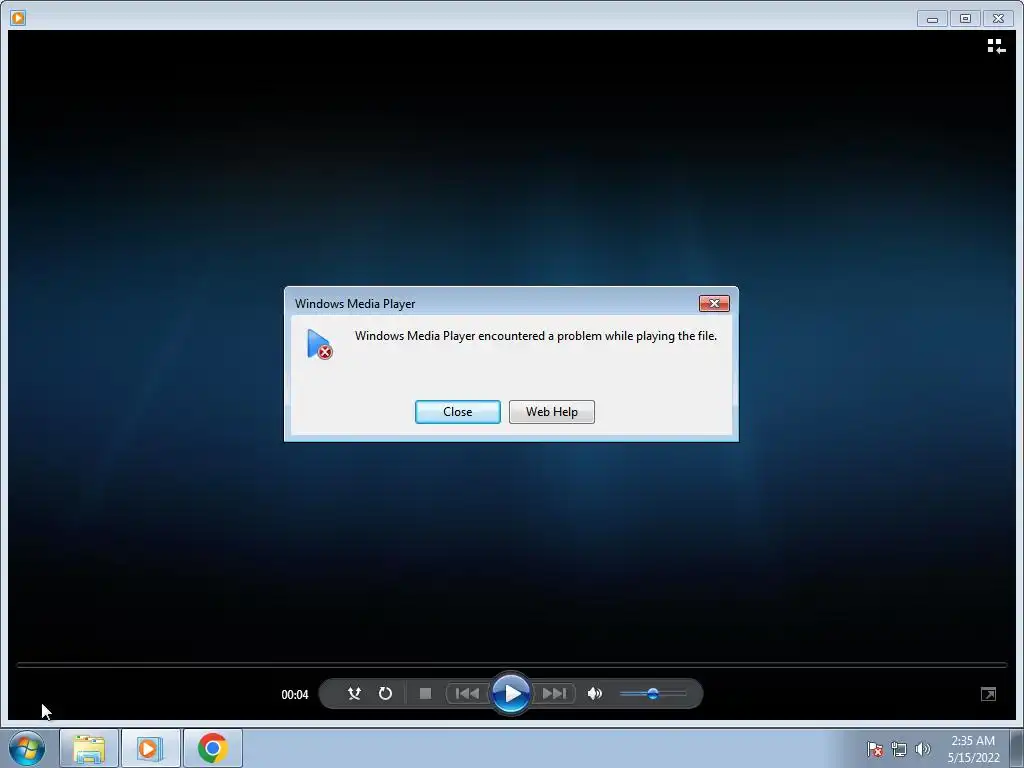
Task: Click the 00:04 elapsed time display
Action: coord(295,695)
